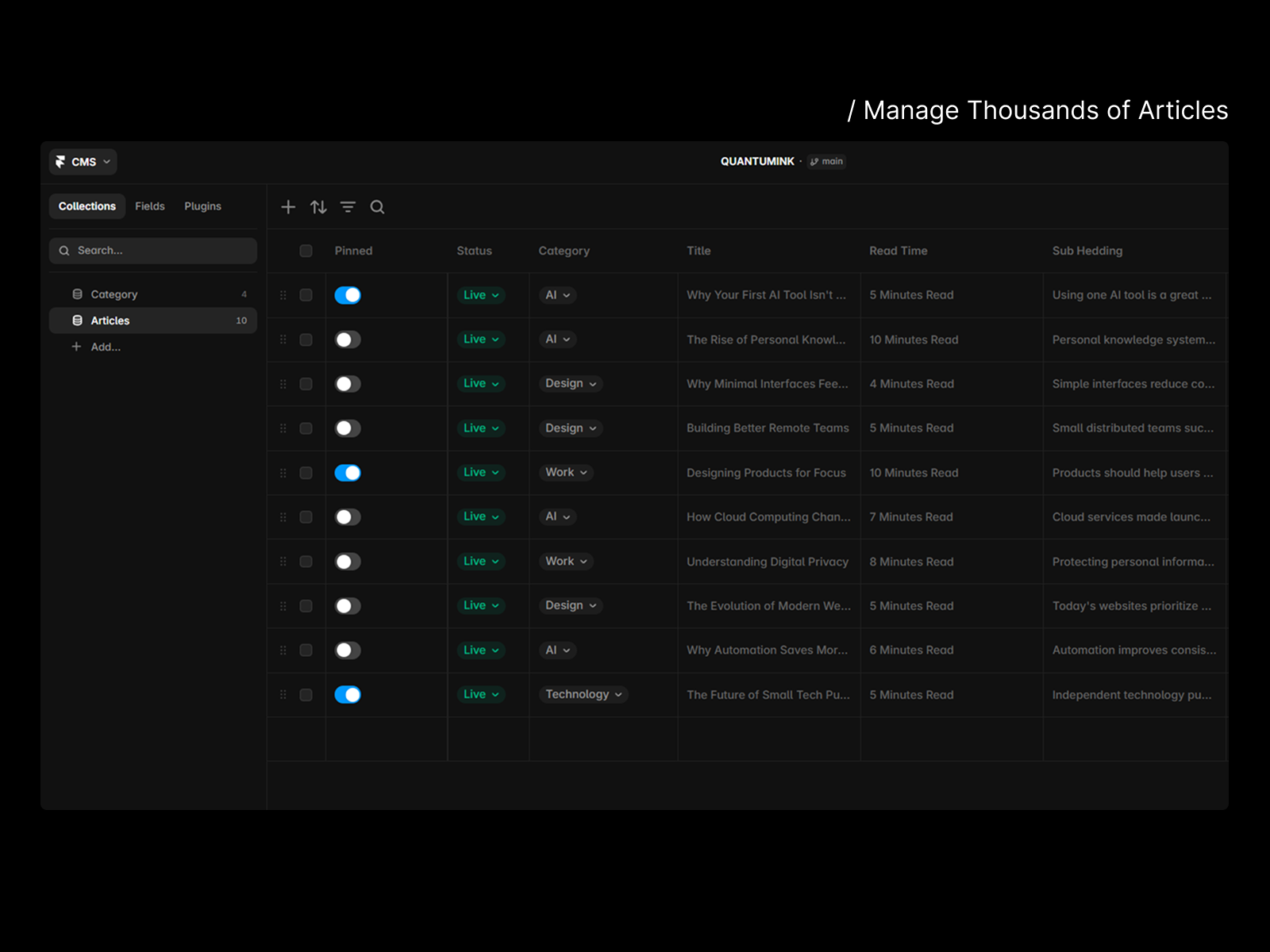Click the plus icon to add item
This screenshot has width=1270, height=952.
288,207
